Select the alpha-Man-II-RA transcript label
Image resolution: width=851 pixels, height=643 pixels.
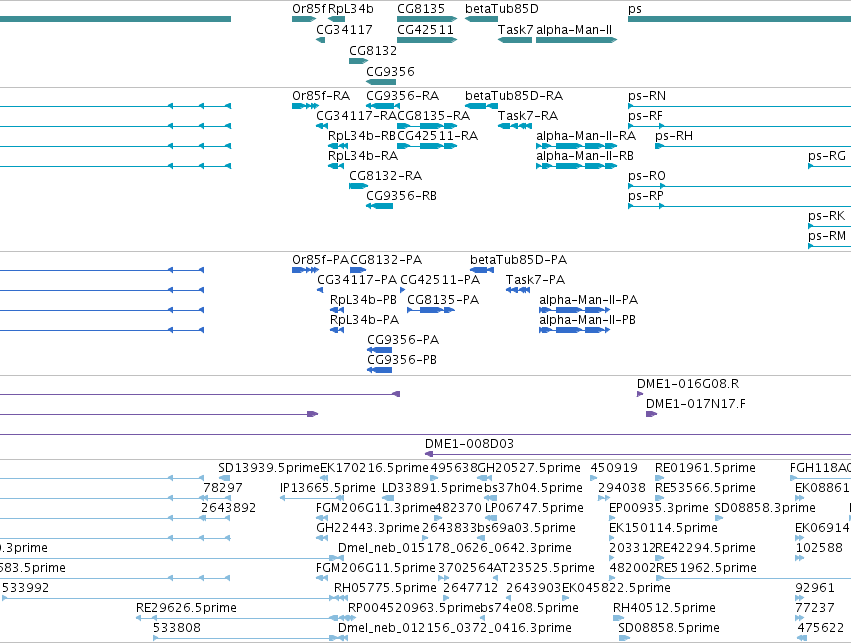(x=586, y=136)
